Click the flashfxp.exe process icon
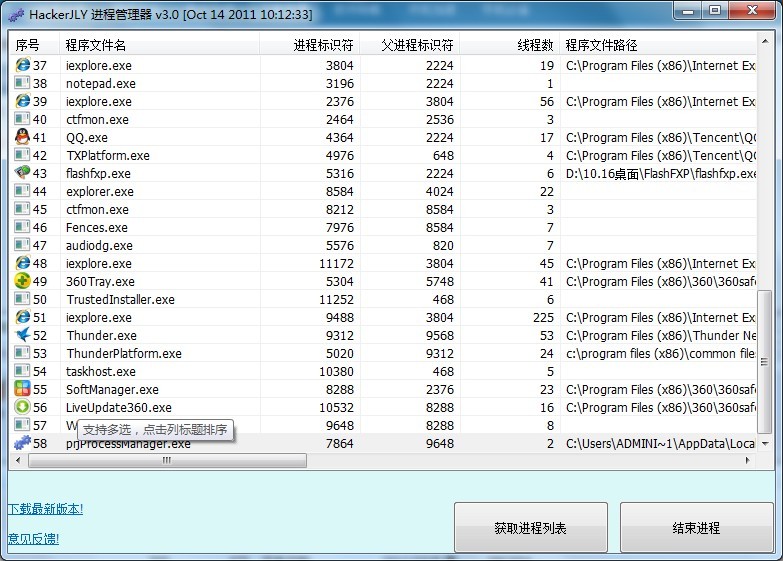The image size is (783, 561). pyautogui.click(x=22, y=174)
